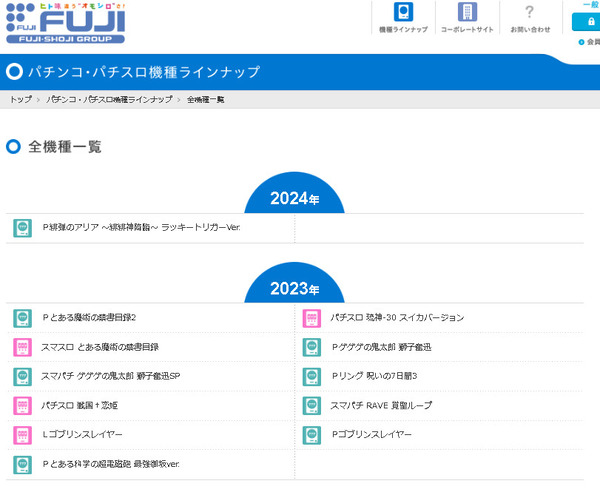Open スマパチ ゲゲゲの鬼太郎 獅子奮迅SP link
The height and width of the screenshot is (492, 600).
click(x=111, y=376)
